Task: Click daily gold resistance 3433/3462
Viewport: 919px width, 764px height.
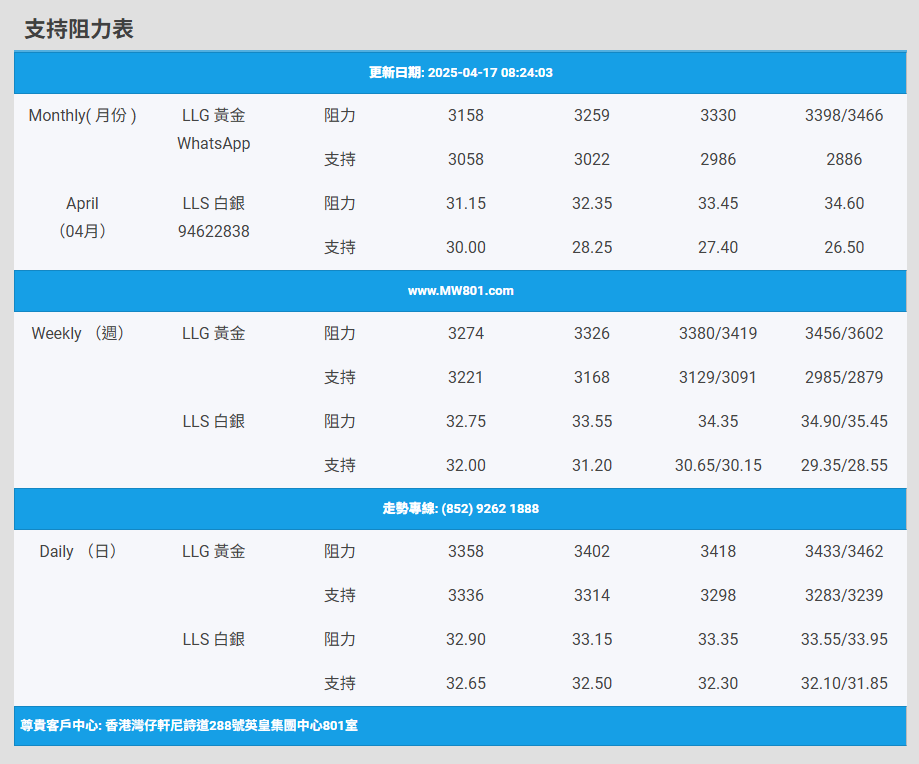Action: click(x=844, y=551)
